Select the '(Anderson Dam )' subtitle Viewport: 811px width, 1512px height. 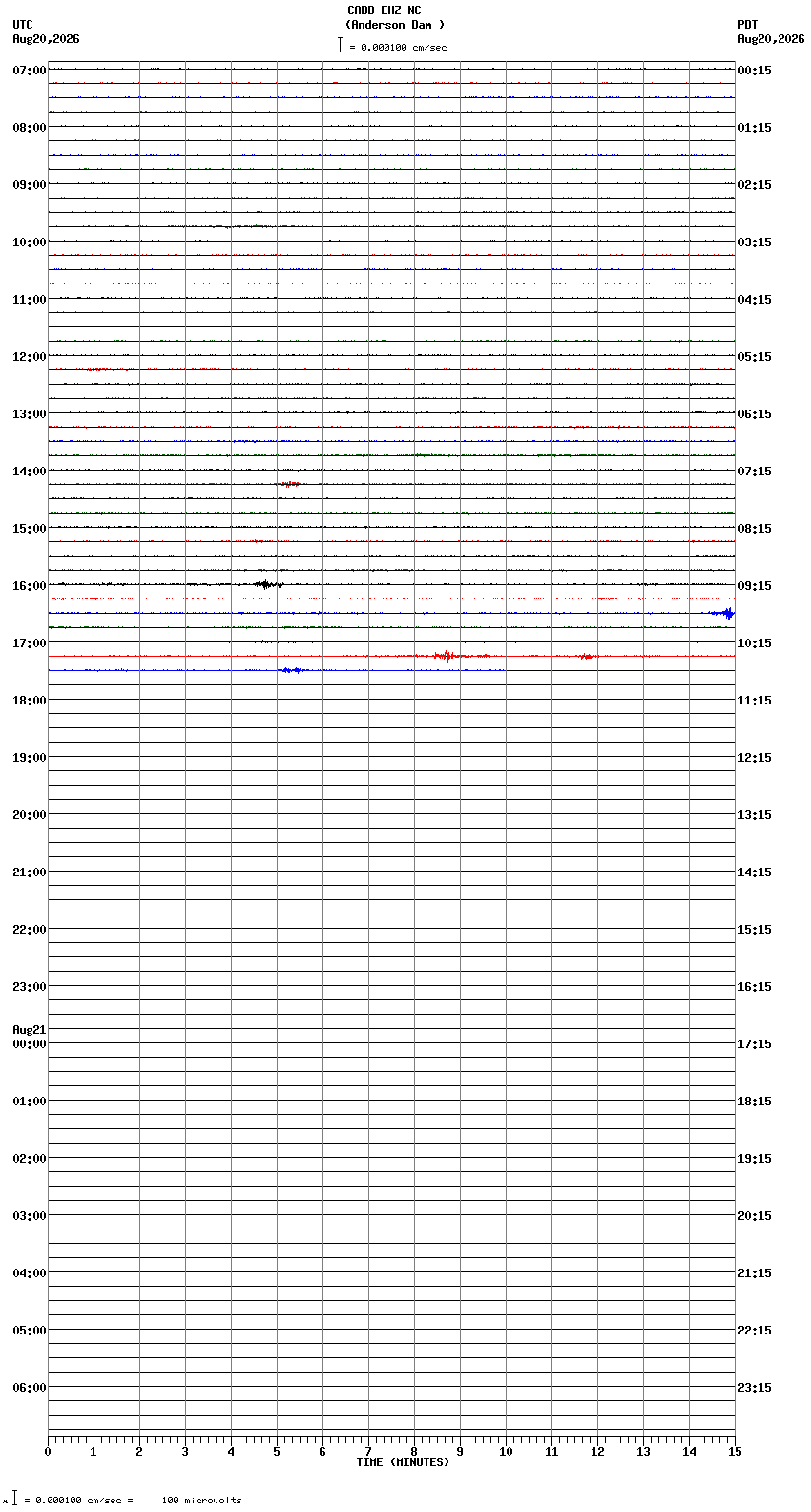(395, 25)
